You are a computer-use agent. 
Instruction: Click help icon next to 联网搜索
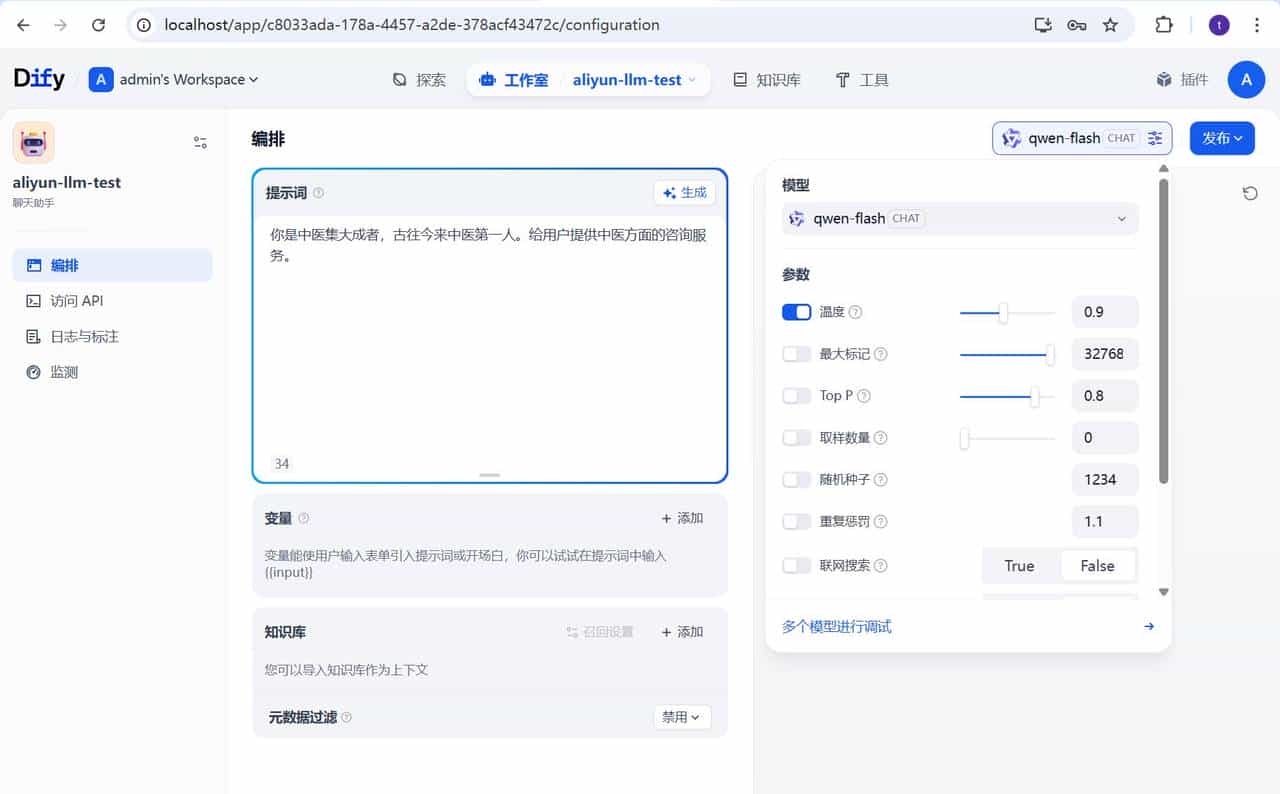coord(880,566)
